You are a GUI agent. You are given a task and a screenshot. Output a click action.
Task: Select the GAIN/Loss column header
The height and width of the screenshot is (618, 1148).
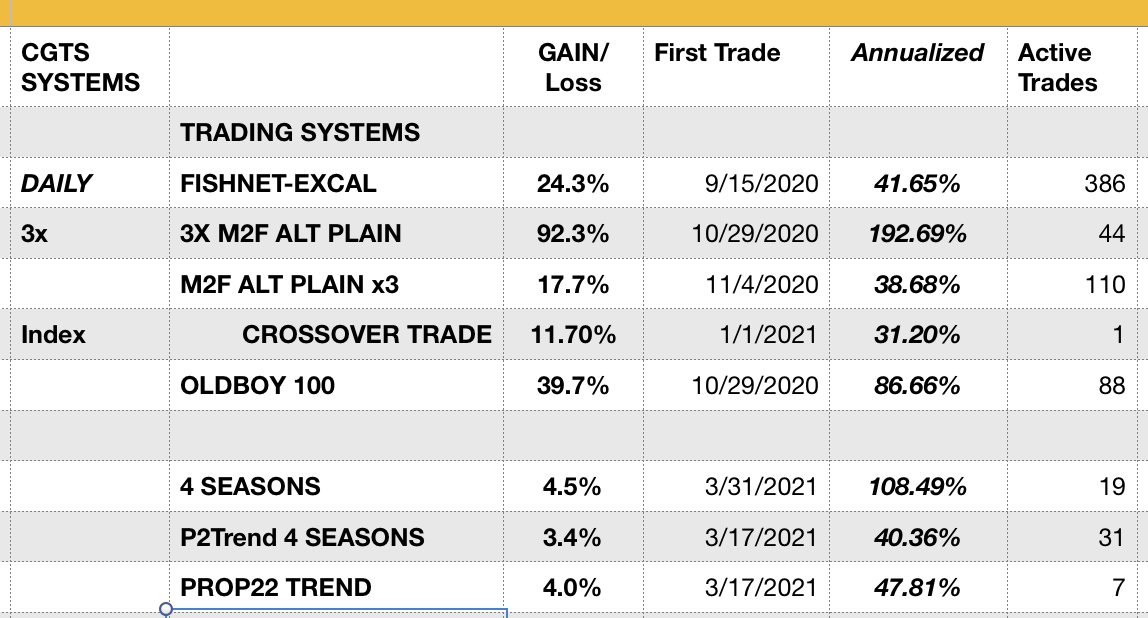click(573, 68)
